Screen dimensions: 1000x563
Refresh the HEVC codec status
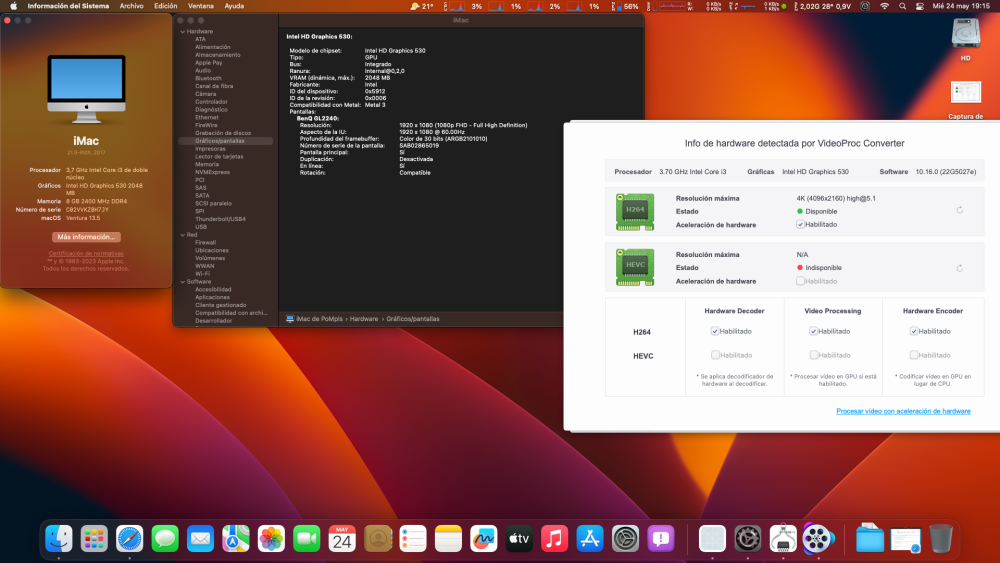pos(959,268)
